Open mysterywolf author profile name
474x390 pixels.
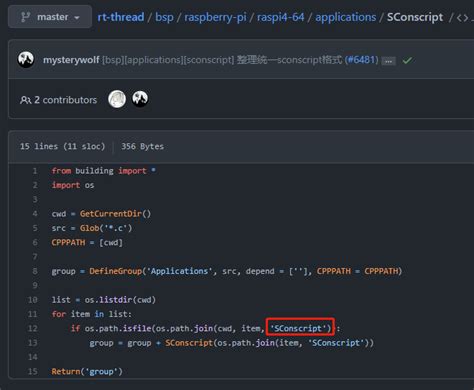pos(71,60)
